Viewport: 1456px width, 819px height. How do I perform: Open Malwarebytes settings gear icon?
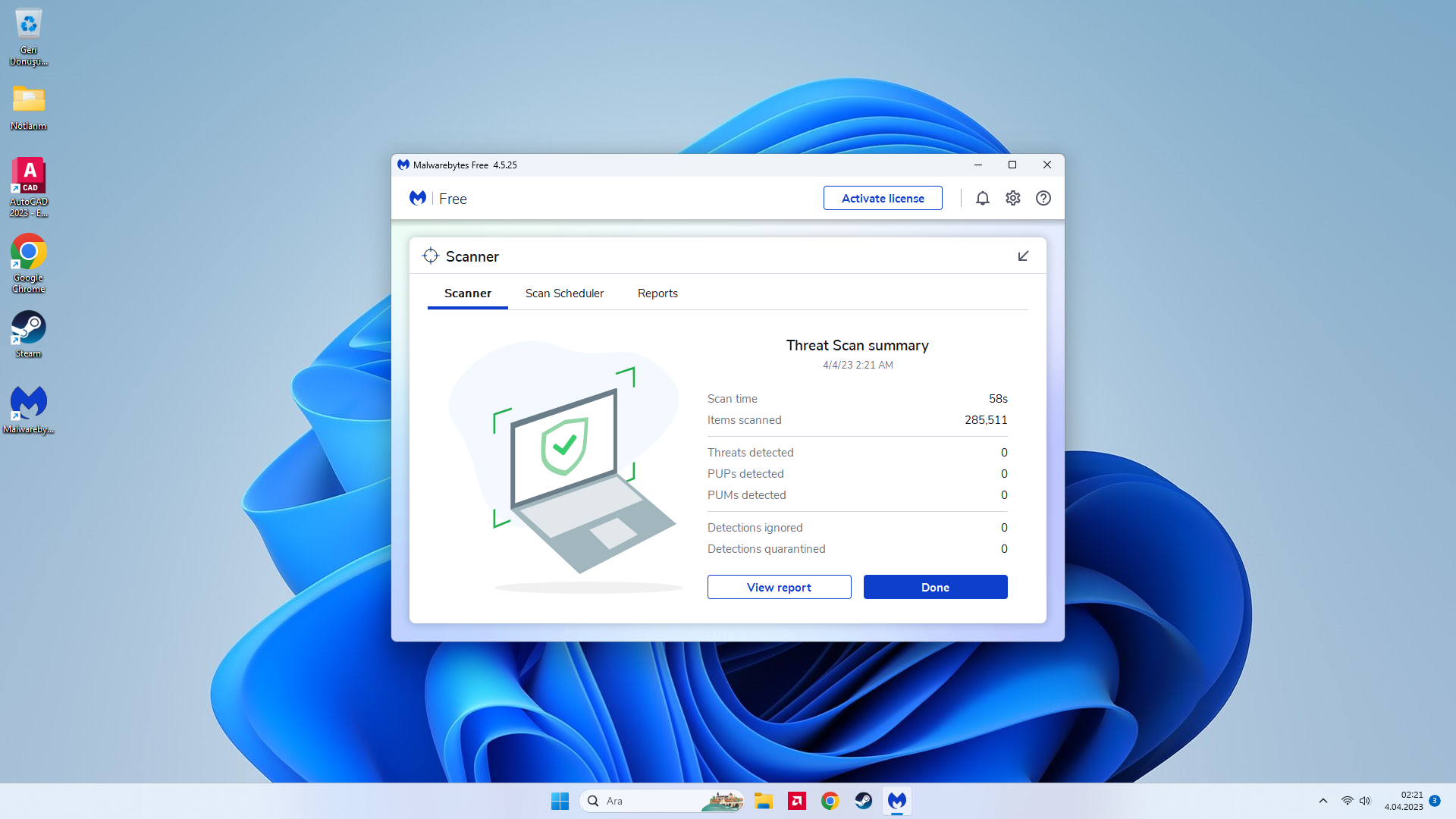point(1013,198)
